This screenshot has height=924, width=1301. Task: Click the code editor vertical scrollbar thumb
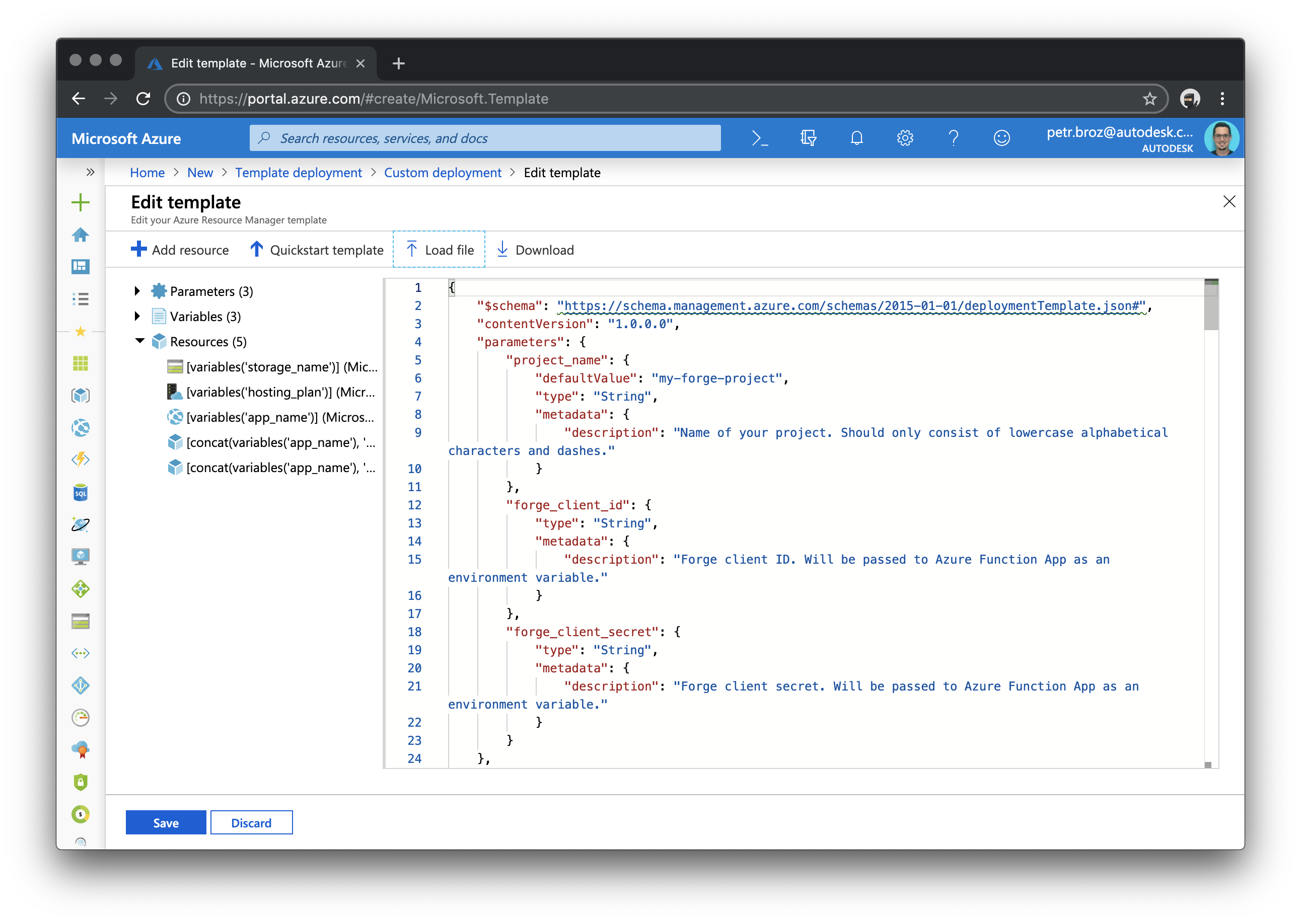tap(1211, 306)
